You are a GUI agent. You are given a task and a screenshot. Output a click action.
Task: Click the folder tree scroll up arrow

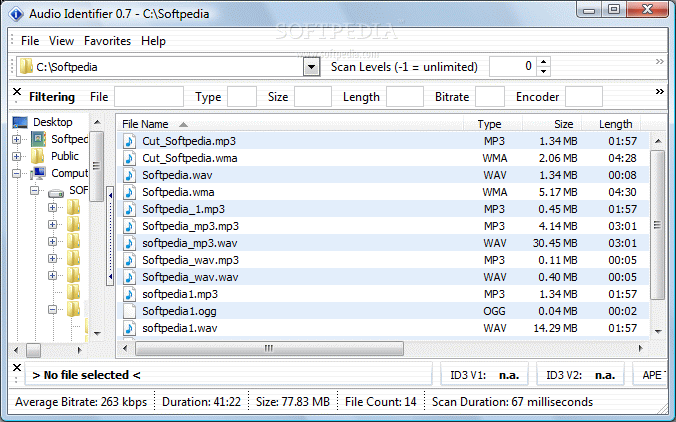pos(97,122)
